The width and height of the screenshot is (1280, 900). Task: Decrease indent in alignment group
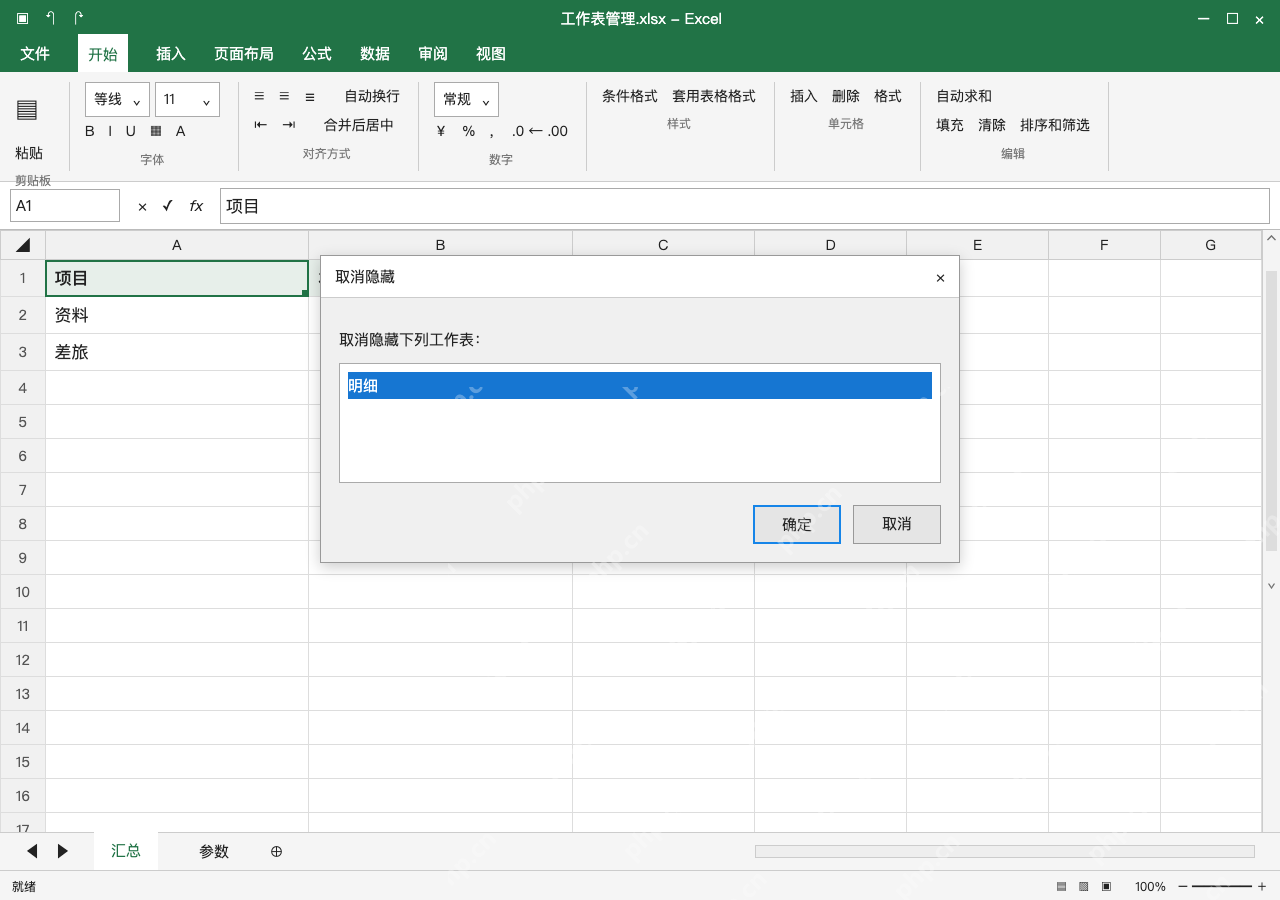(x=261, y=125)
